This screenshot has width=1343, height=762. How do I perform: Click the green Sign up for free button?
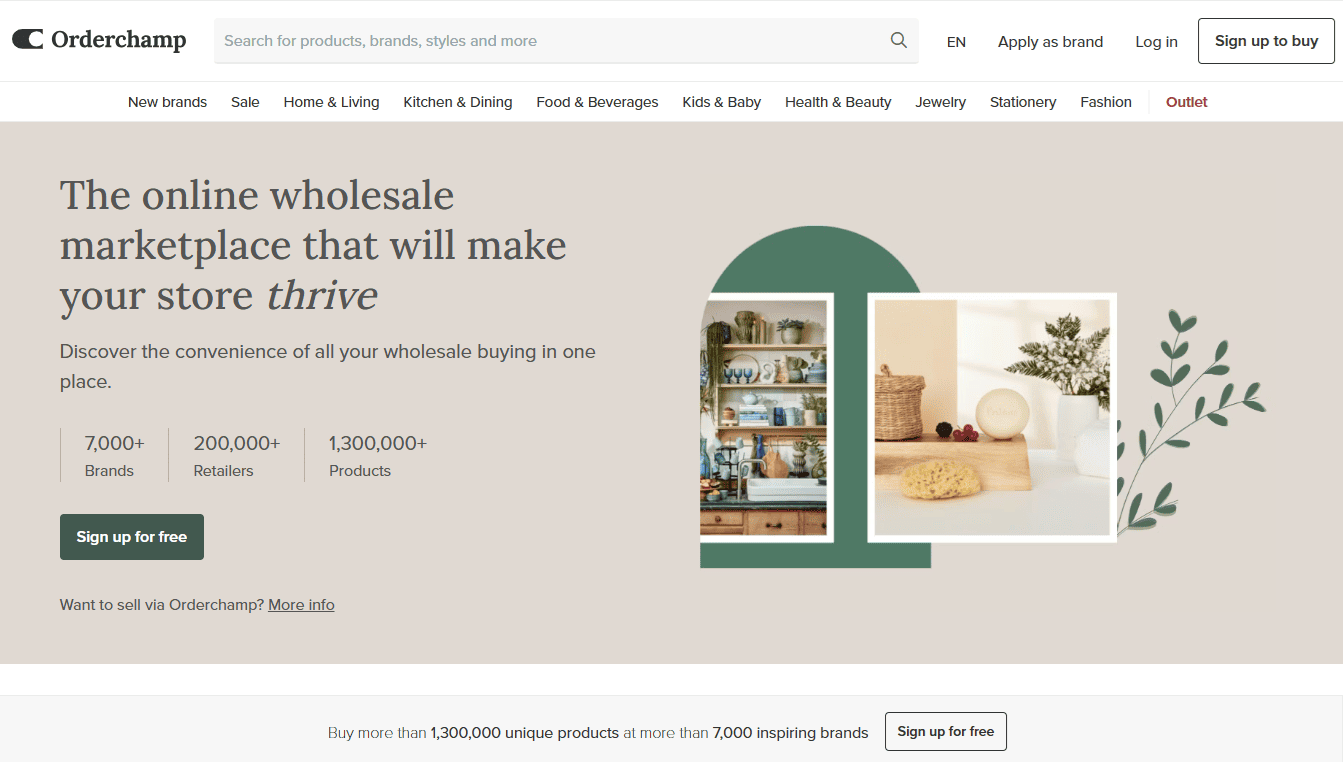(132, 537)
